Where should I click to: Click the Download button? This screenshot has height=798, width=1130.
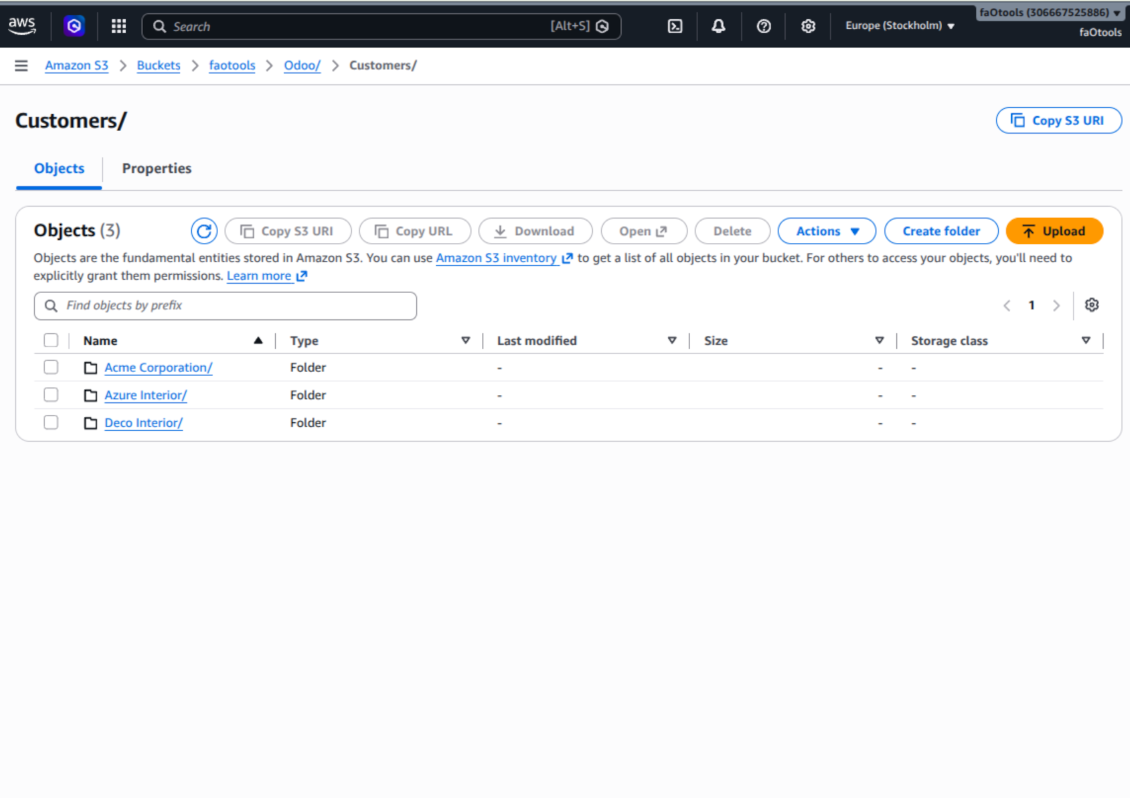point(535,231)
